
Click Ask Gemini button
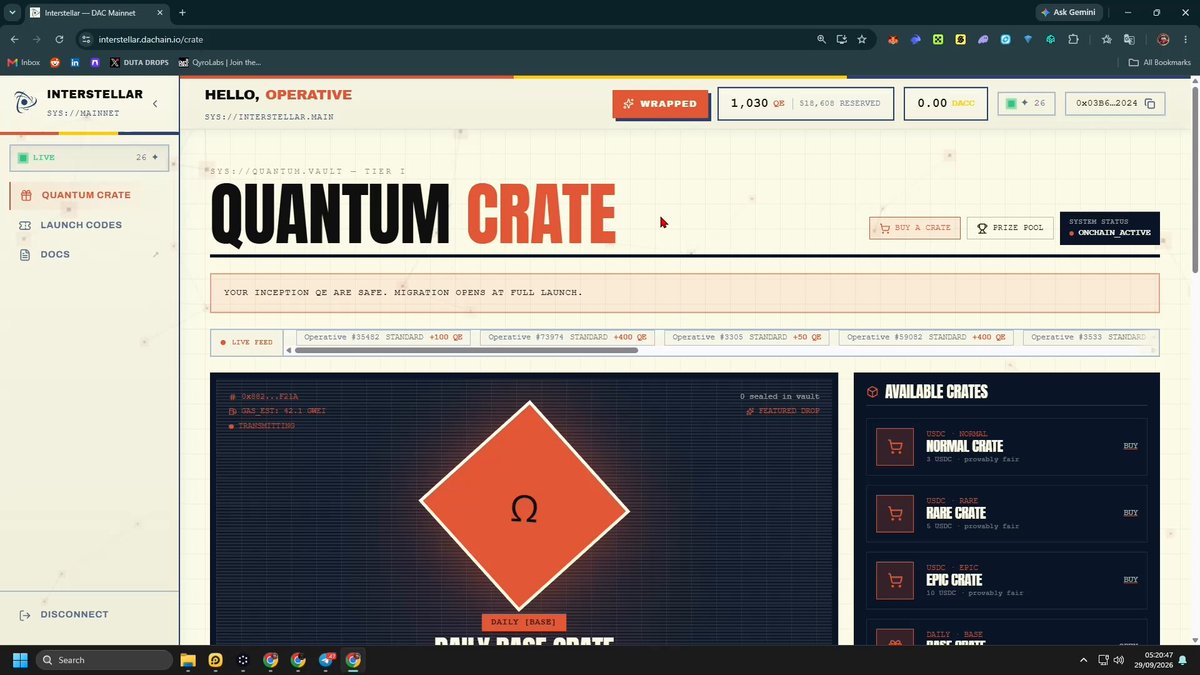(x=1068, y=13)
